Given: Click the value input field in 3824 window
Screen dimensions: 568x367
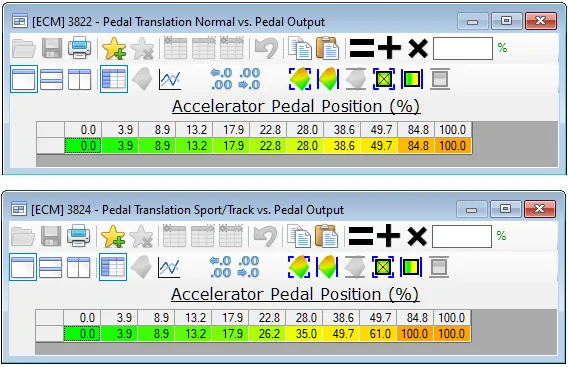Looking at the screenshot, I should (x=462, y=236).
